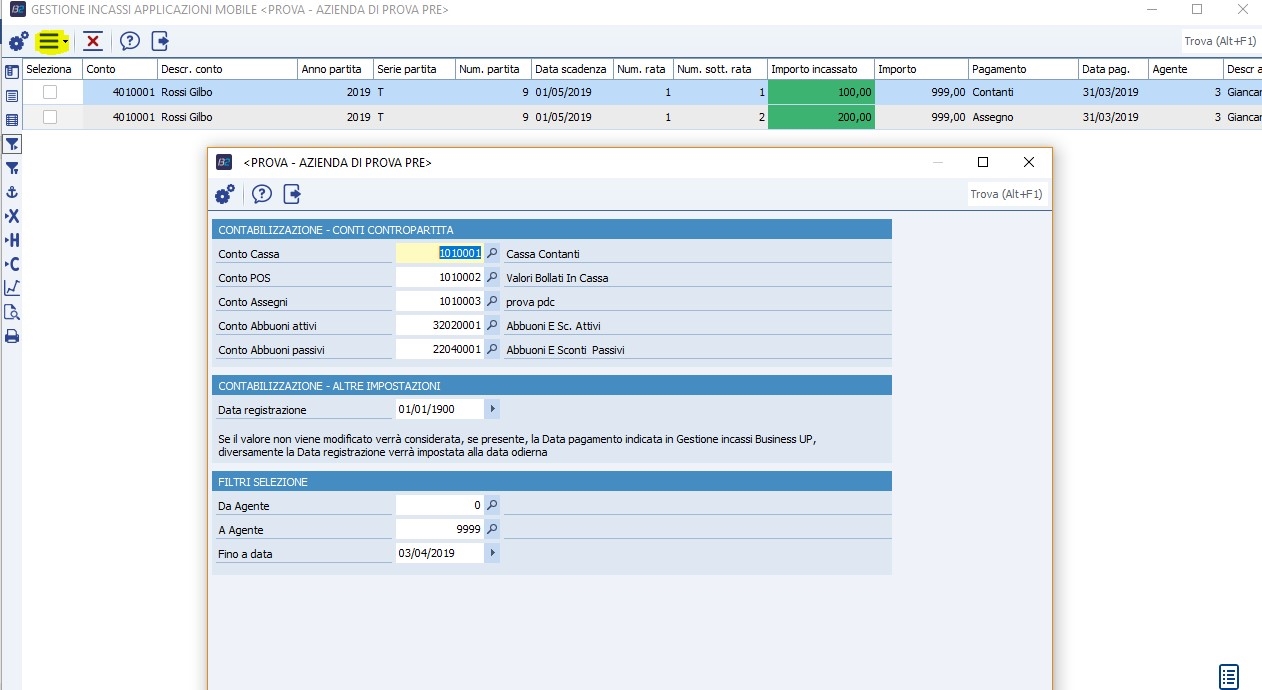Viewport: 1262px width, 690px height.
Task: Tick the Seleziona checkbox in second row
Action: 50,117
